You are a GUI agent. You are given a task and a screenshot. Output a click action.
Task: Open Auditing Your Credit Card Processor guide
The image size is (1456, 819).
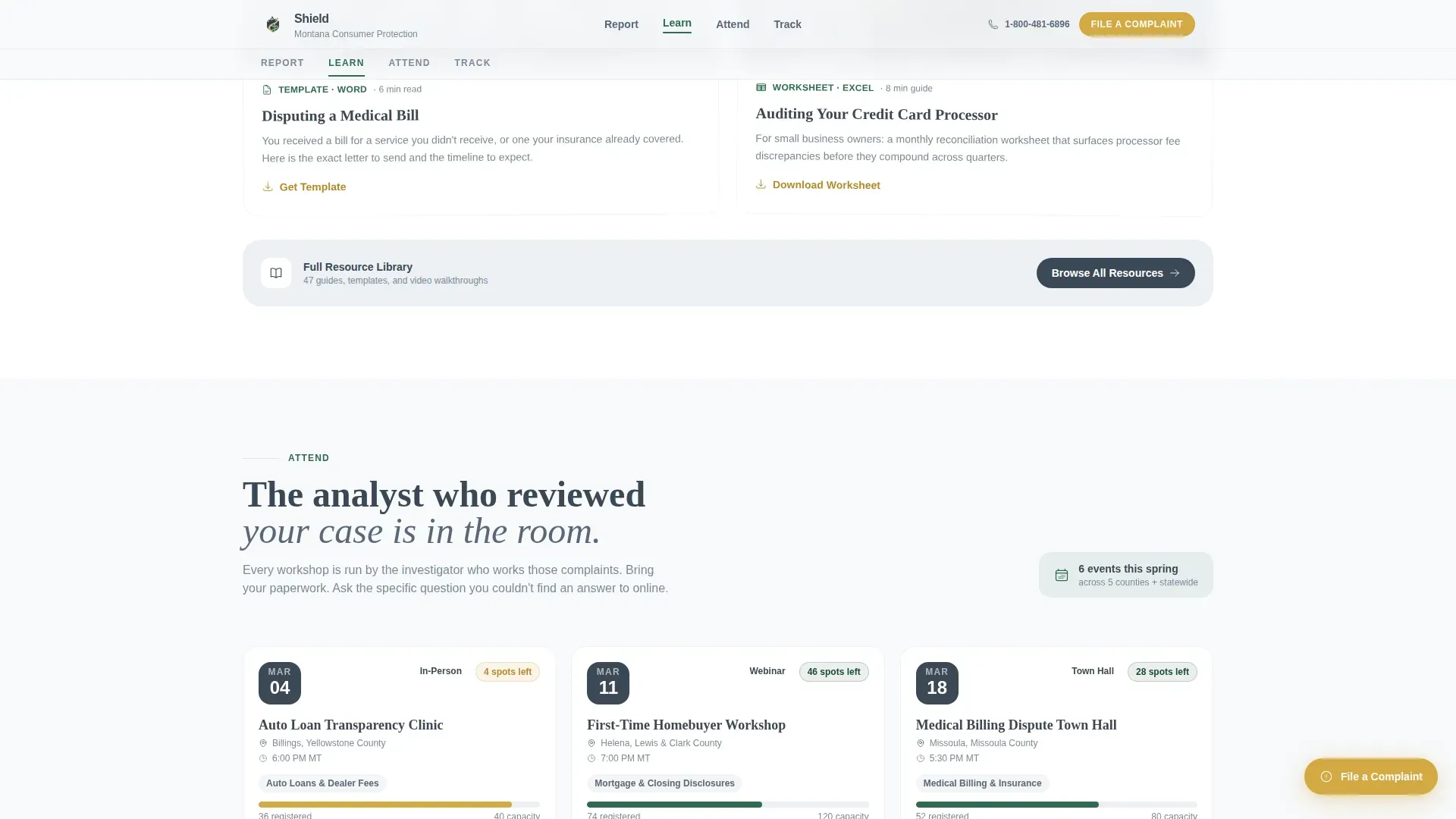pyautogui.click(x=877, y=115)
